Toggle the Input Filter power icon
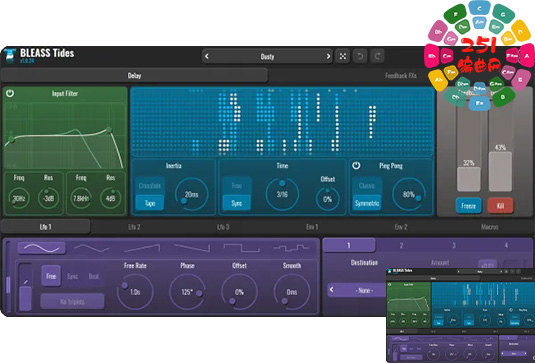The width and height of the screenshot is (535, 363). pyautogui.click(x=10, y=93)
